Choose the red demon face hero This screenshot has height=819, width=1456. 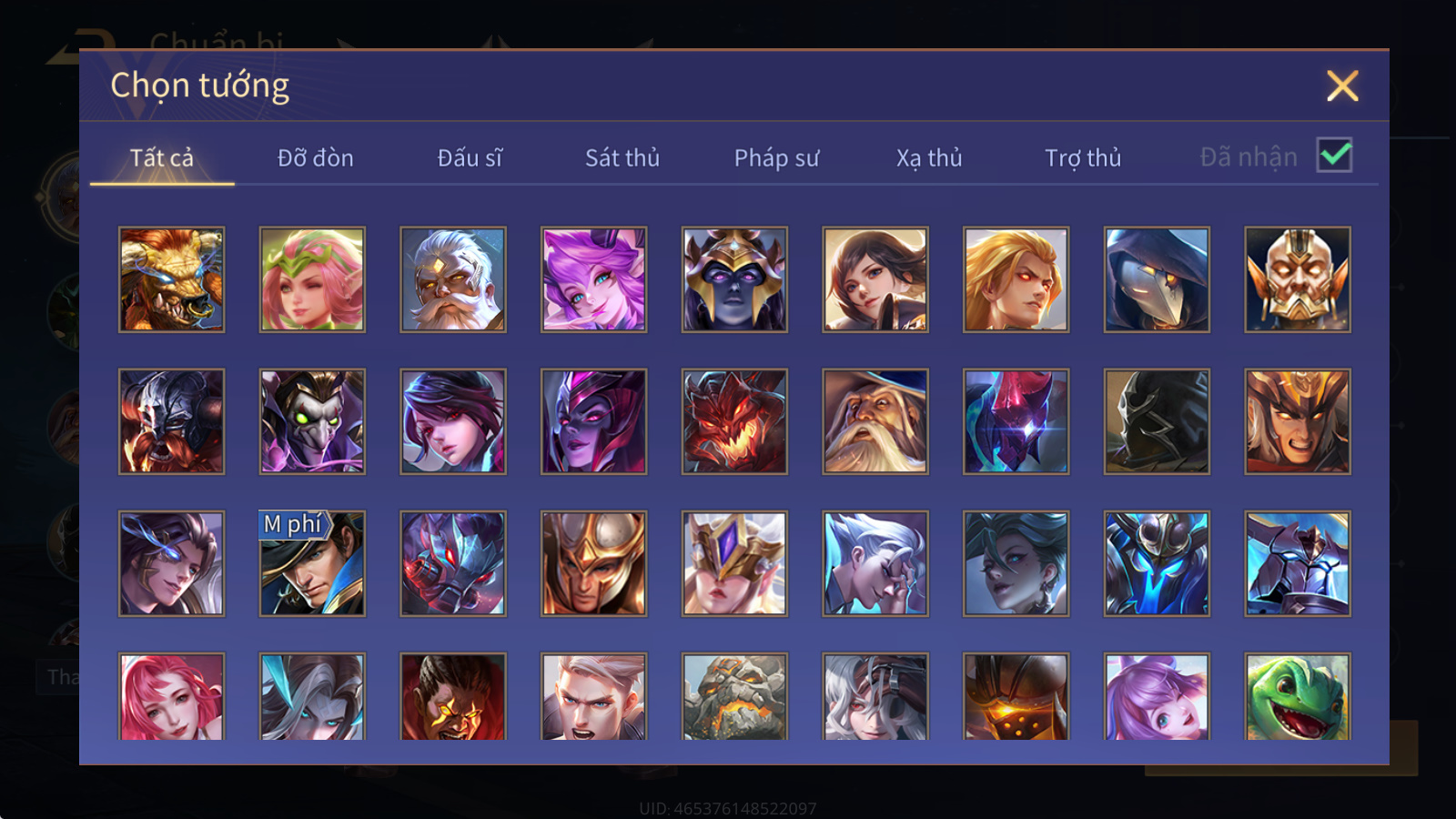click(734, 421)
